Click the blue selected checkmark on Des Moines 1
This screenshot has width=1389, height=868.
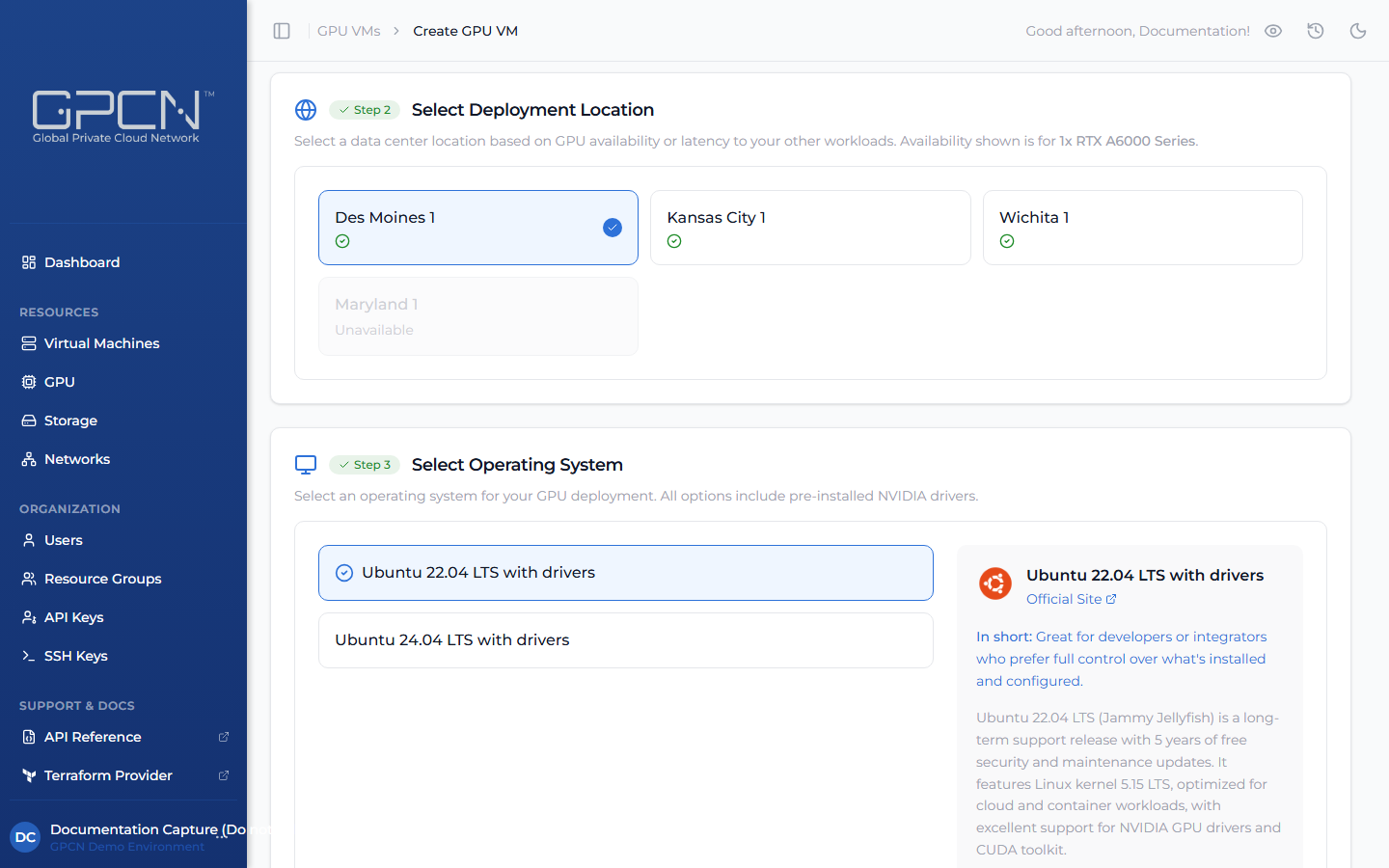pyautogui.click(x=613, y=228)
